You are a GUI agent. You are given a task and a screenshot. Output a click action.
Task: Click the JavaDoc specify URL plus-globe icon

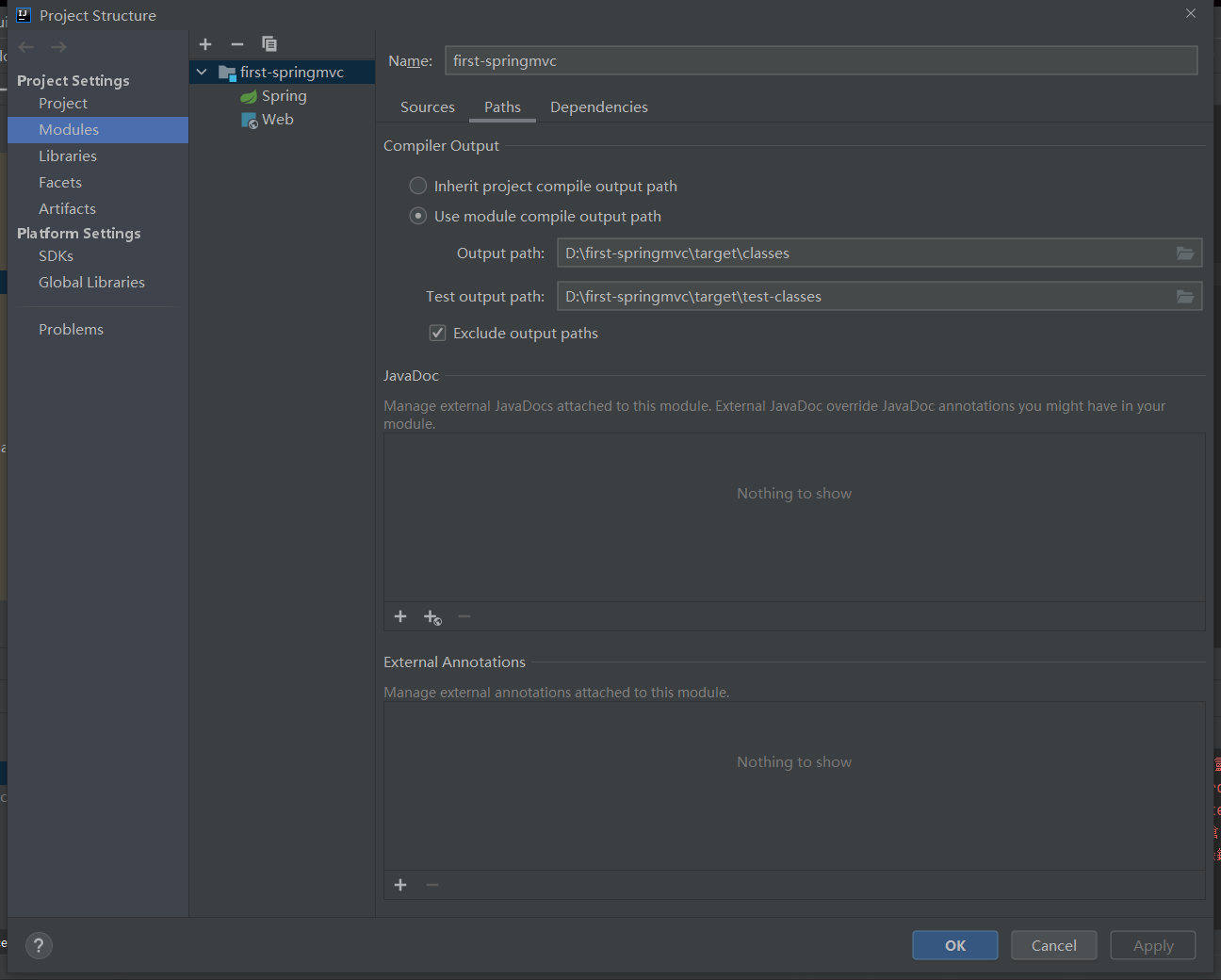pos(432,617)
